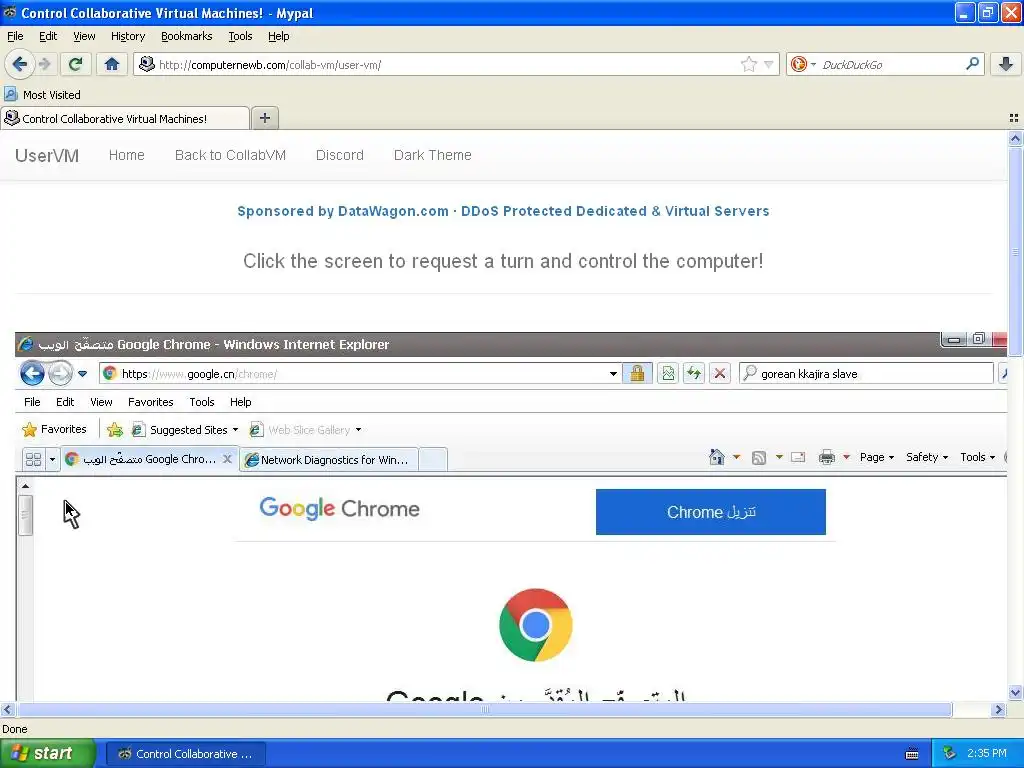Click Mypal back navigation arrow

20,64
